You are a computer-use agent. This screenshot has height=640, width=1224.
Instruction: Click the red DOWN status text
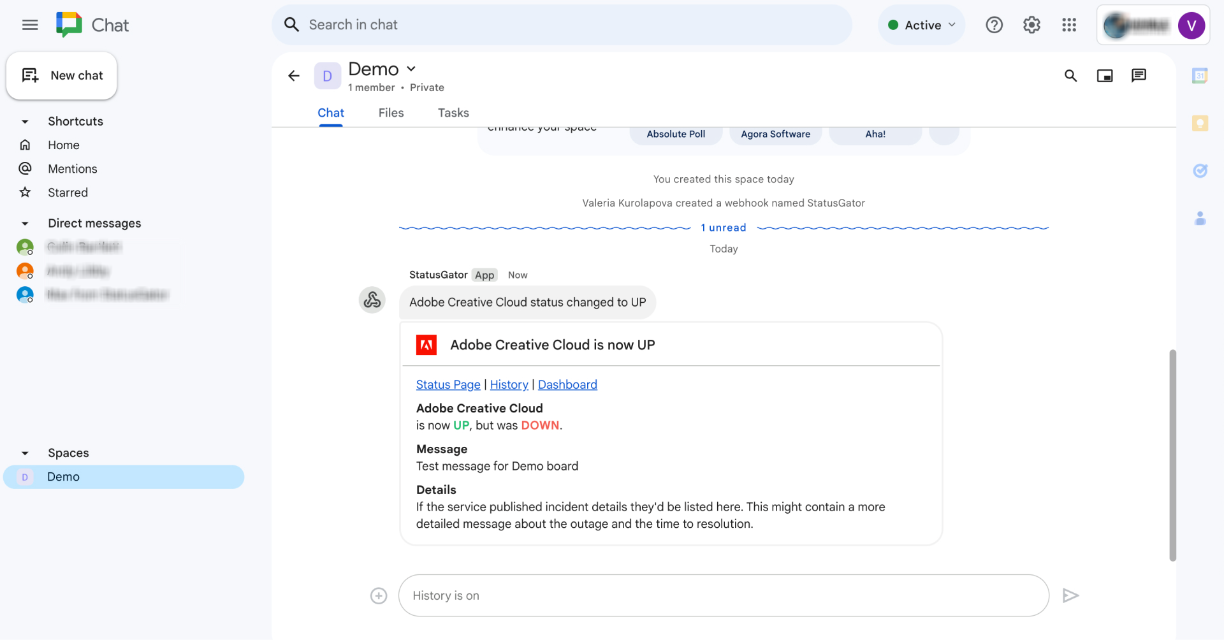540,425
